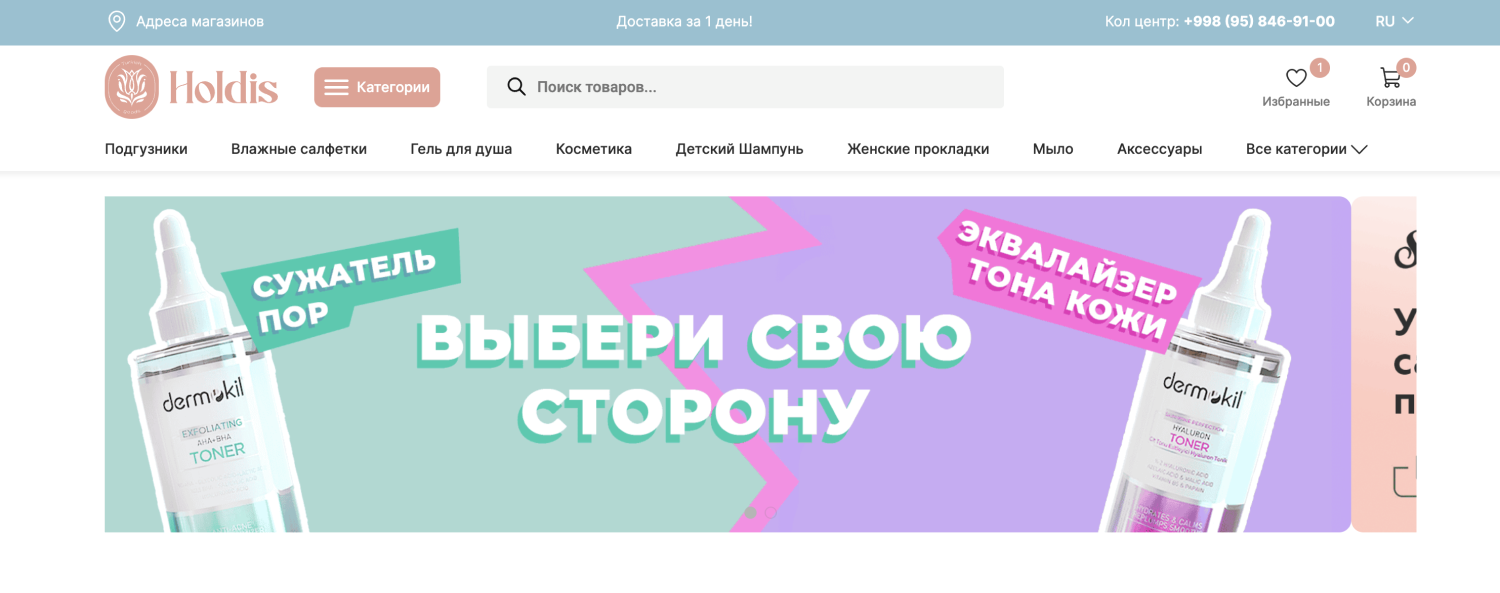The width and height of the screenshot is (1500, 593).
Task: Open the Косметика category
Action: 594,149
